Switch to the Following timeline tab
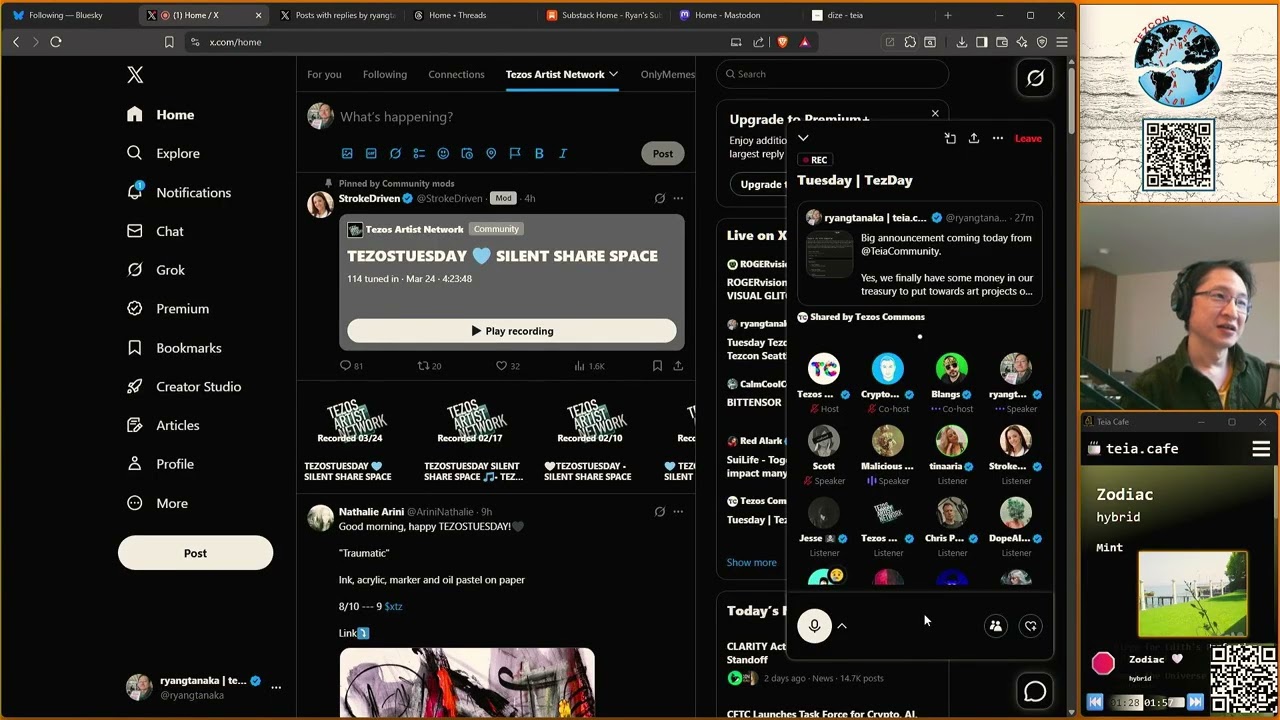The width and height of the screenshot is (1280, 720). tap(385, 74)
